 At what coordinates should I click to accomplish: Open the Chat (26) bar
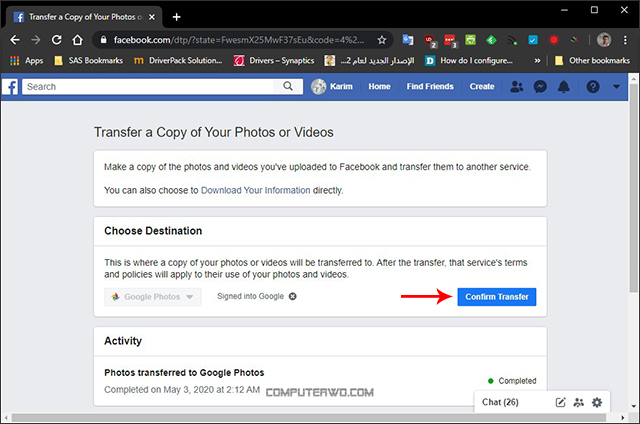click(500, 402)
